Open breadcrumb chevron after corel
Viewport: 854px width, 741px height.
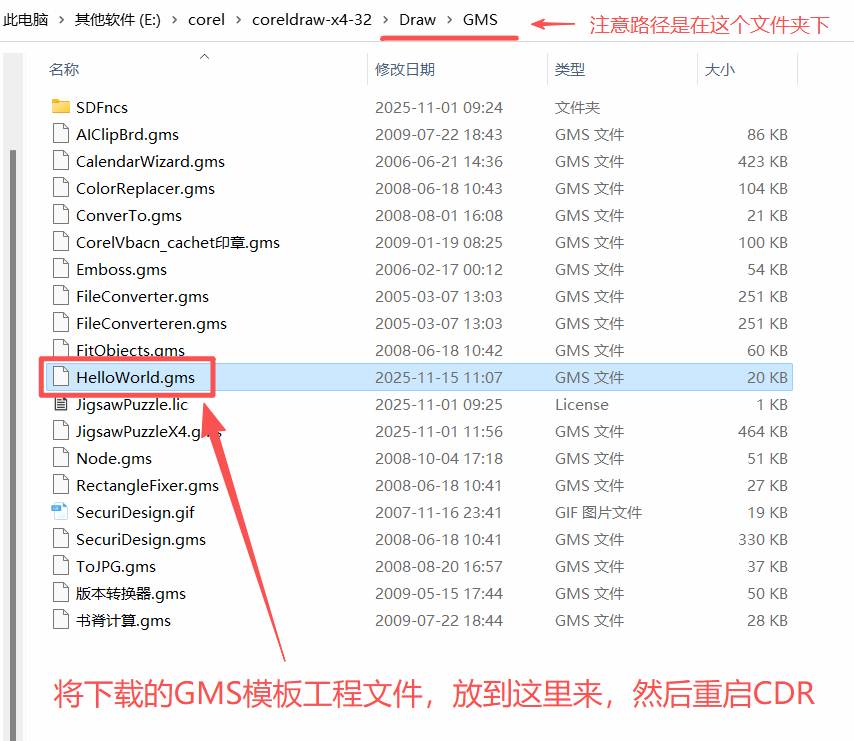pyautogui.click(x=237, y=20)
